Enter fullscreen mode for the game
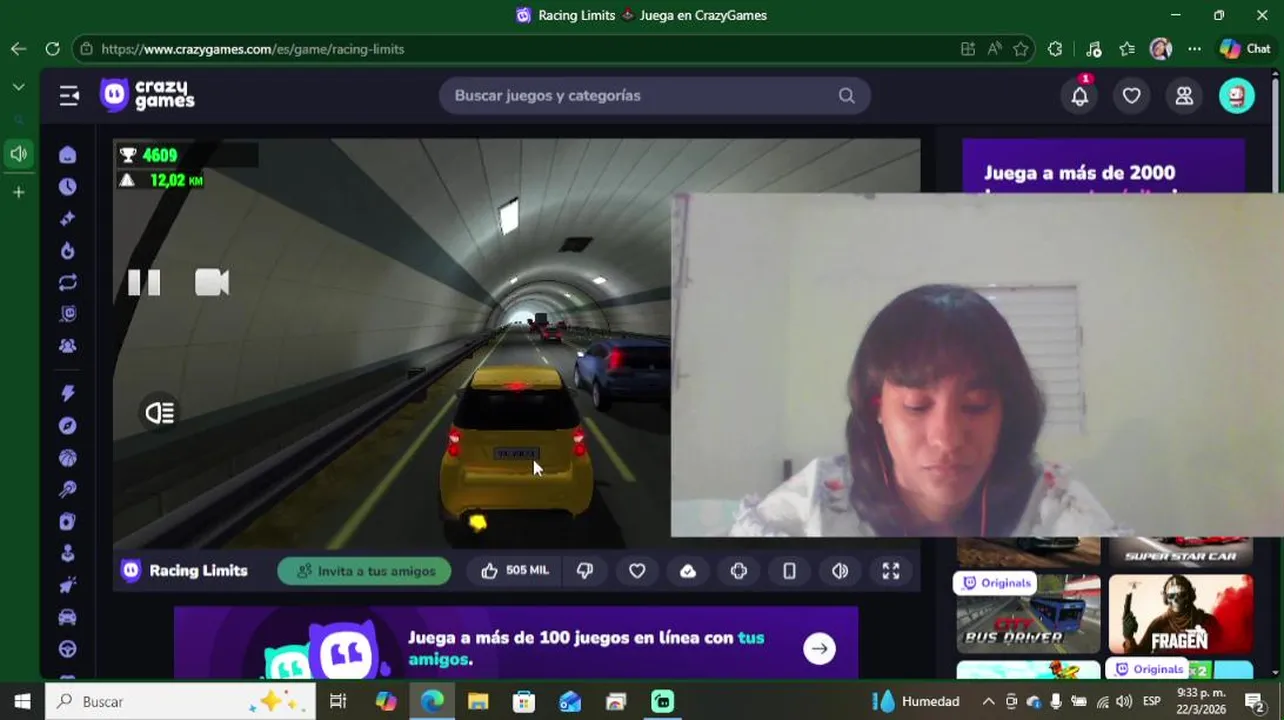The width and height of the screenshot is (1284, 720). [891, 571]
